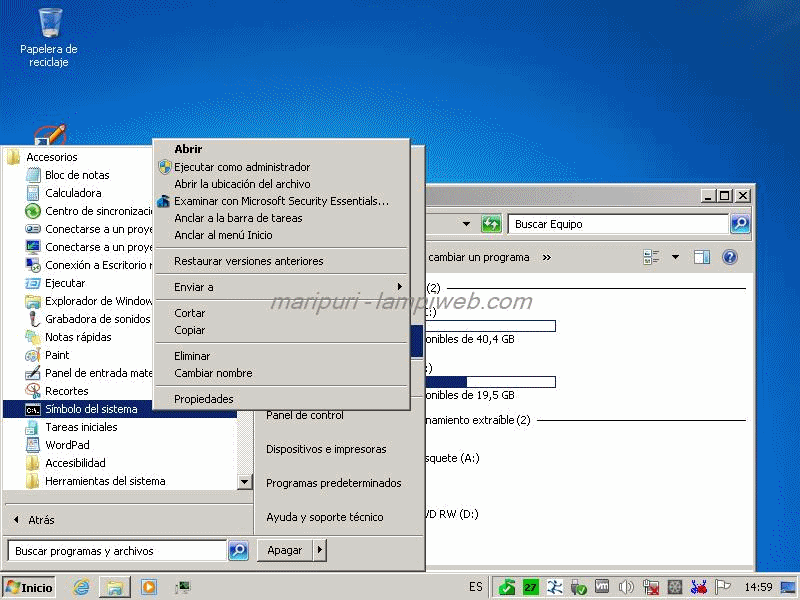Click the Internet Explorer taskbar icon
The height and width of the screenshot is (600, 800).
point(81,587)
